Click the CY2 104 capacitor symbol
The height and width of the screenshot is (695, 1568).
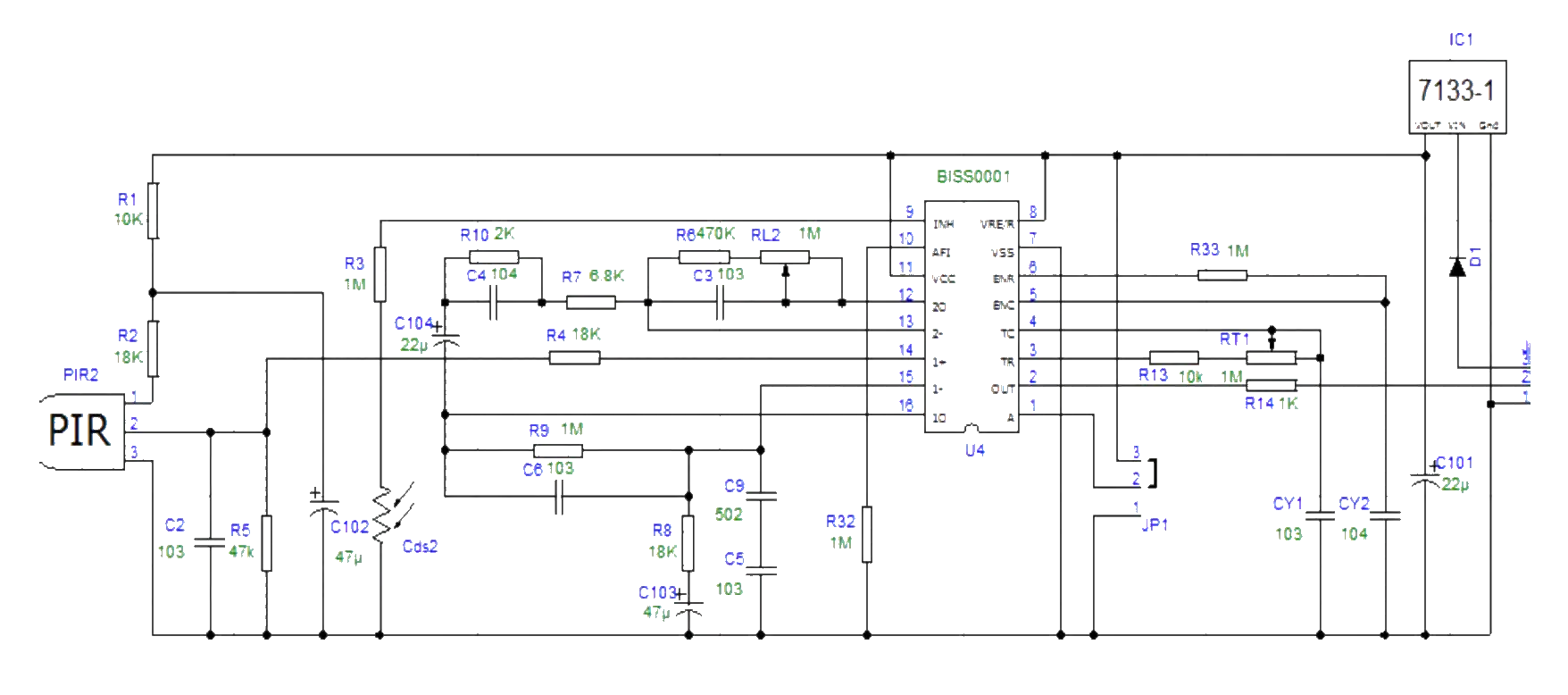pos(1385,516)
